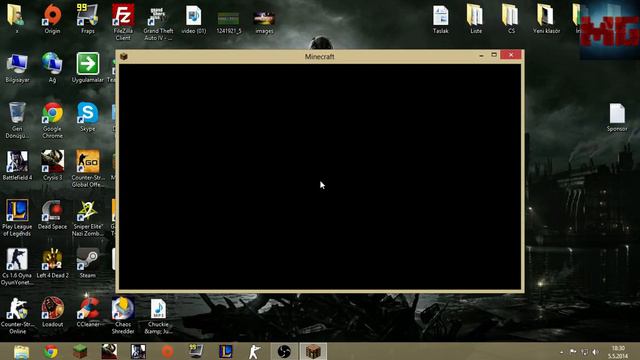
Task: Select Counter-Strike Global Offensive shortcut
Action: tap(87, 169)
